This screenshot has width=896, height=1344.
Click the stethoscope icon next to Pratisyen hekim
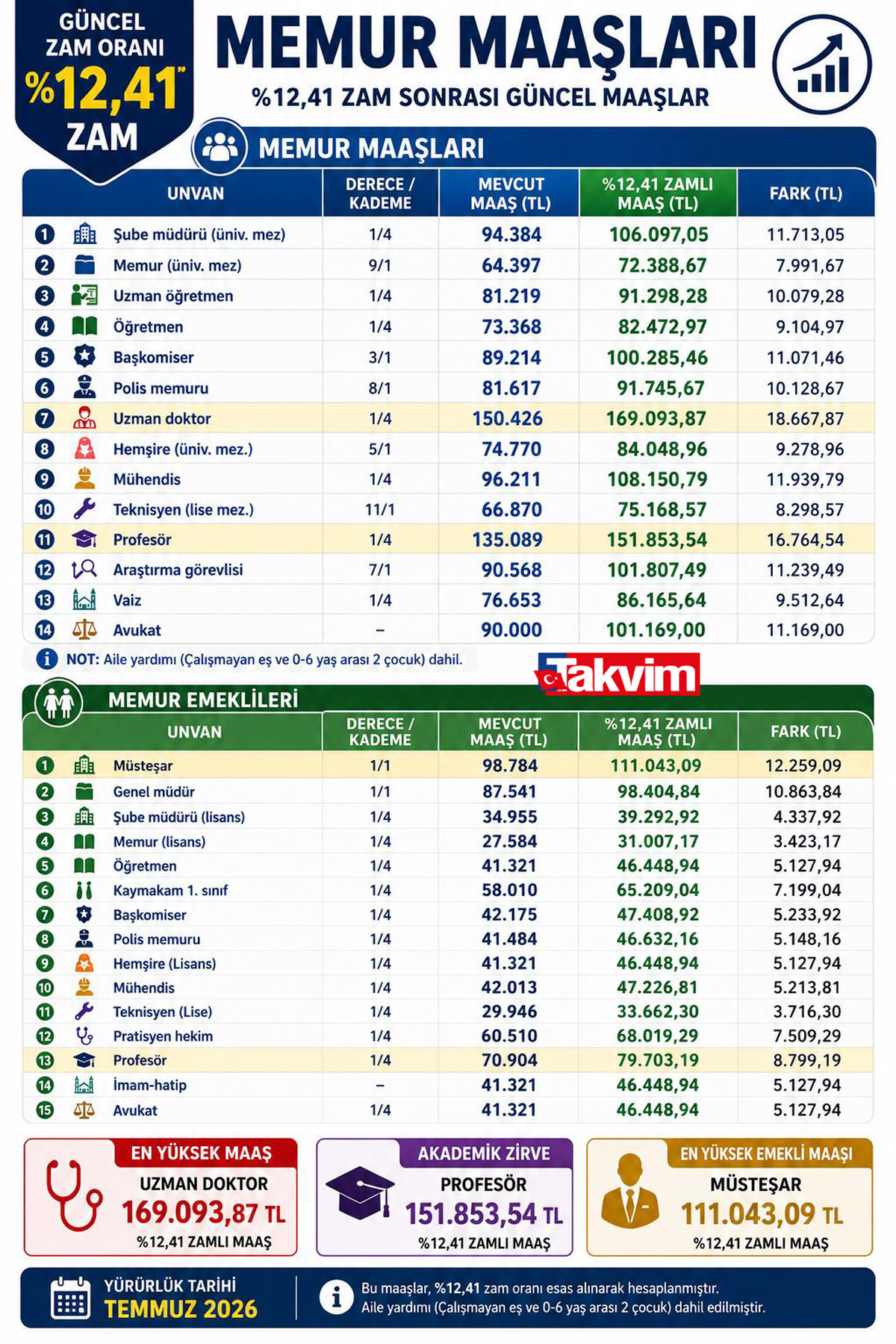[x=84, y=1036]
